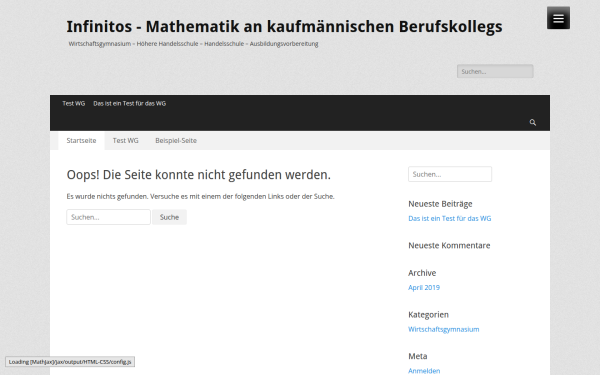
Task: Click the Neueste Kommentare heading
Action: pos(449,245)
